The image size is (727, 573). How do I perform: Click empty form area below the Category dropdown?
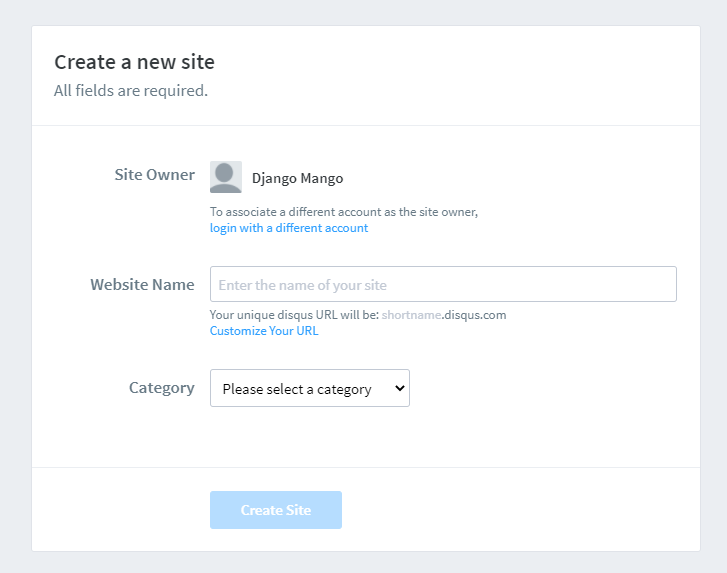[366, 437]
